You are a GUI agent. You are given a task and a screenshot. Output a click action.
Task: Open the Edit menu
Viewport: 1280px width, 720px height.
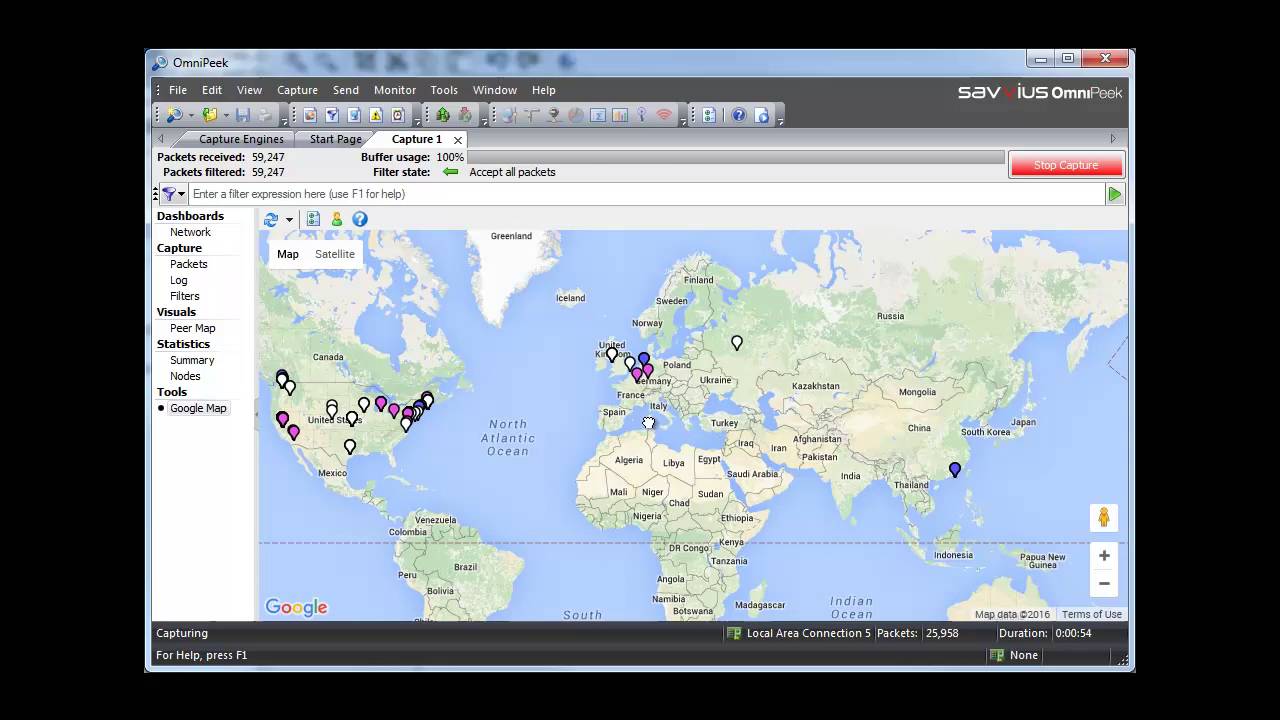212,90
